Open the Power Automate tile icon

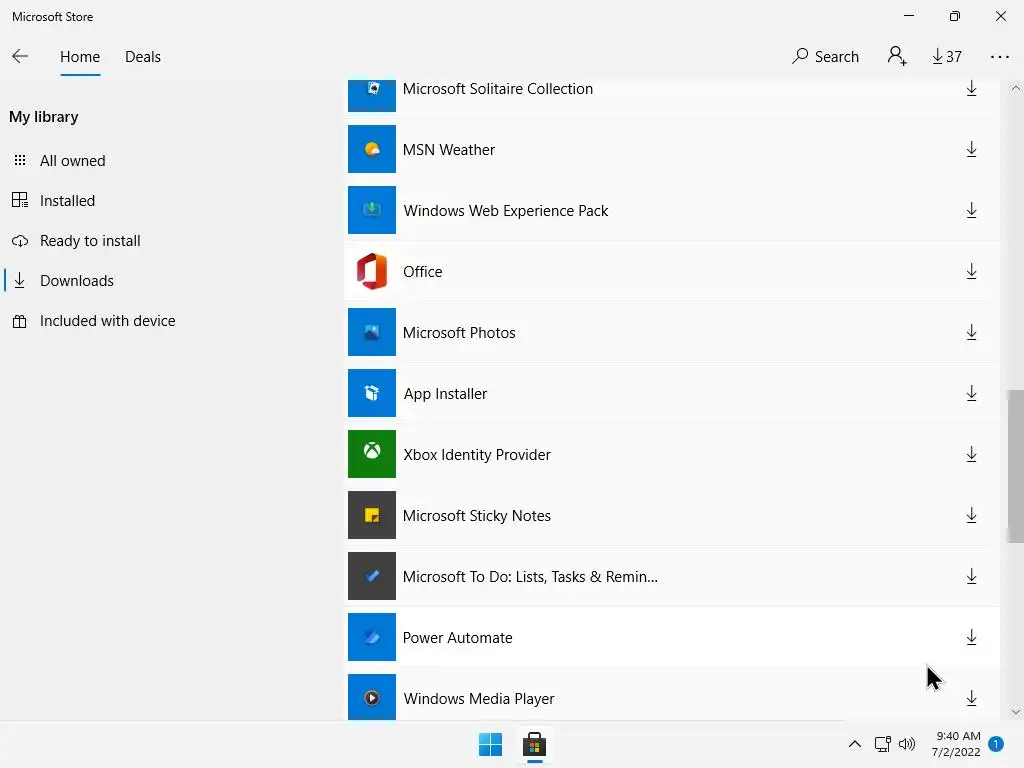372,637
